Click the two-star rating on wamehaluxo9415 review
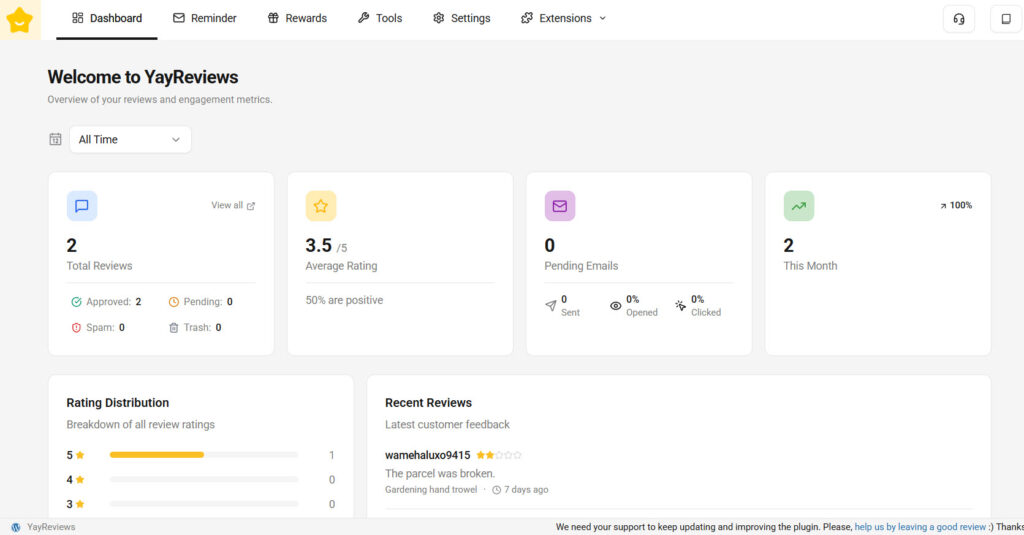Screen dimensions: 1024x535 point(499,455)
